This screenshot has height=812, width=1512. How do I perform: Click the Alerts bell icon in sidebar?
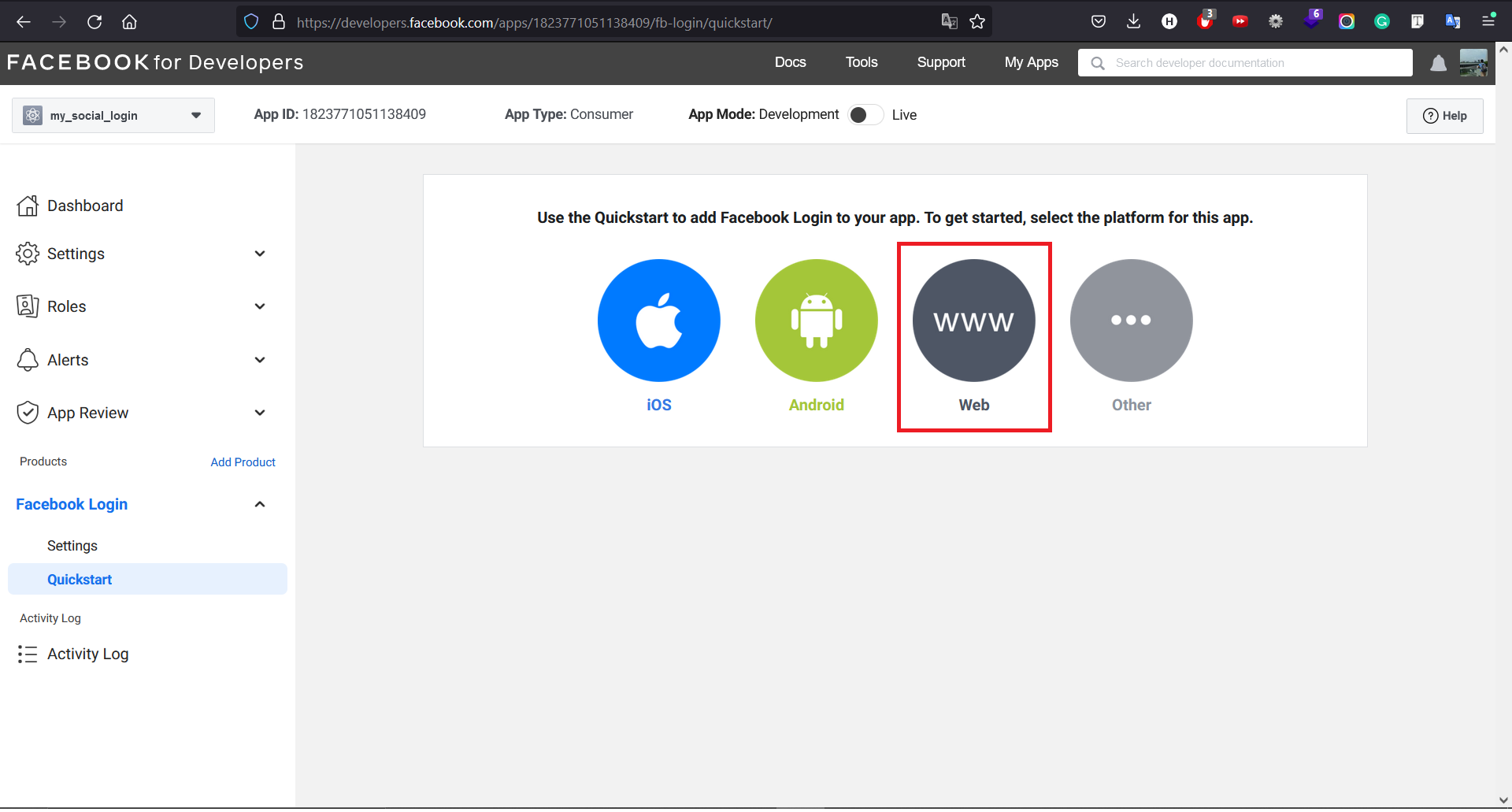(28, 360)
